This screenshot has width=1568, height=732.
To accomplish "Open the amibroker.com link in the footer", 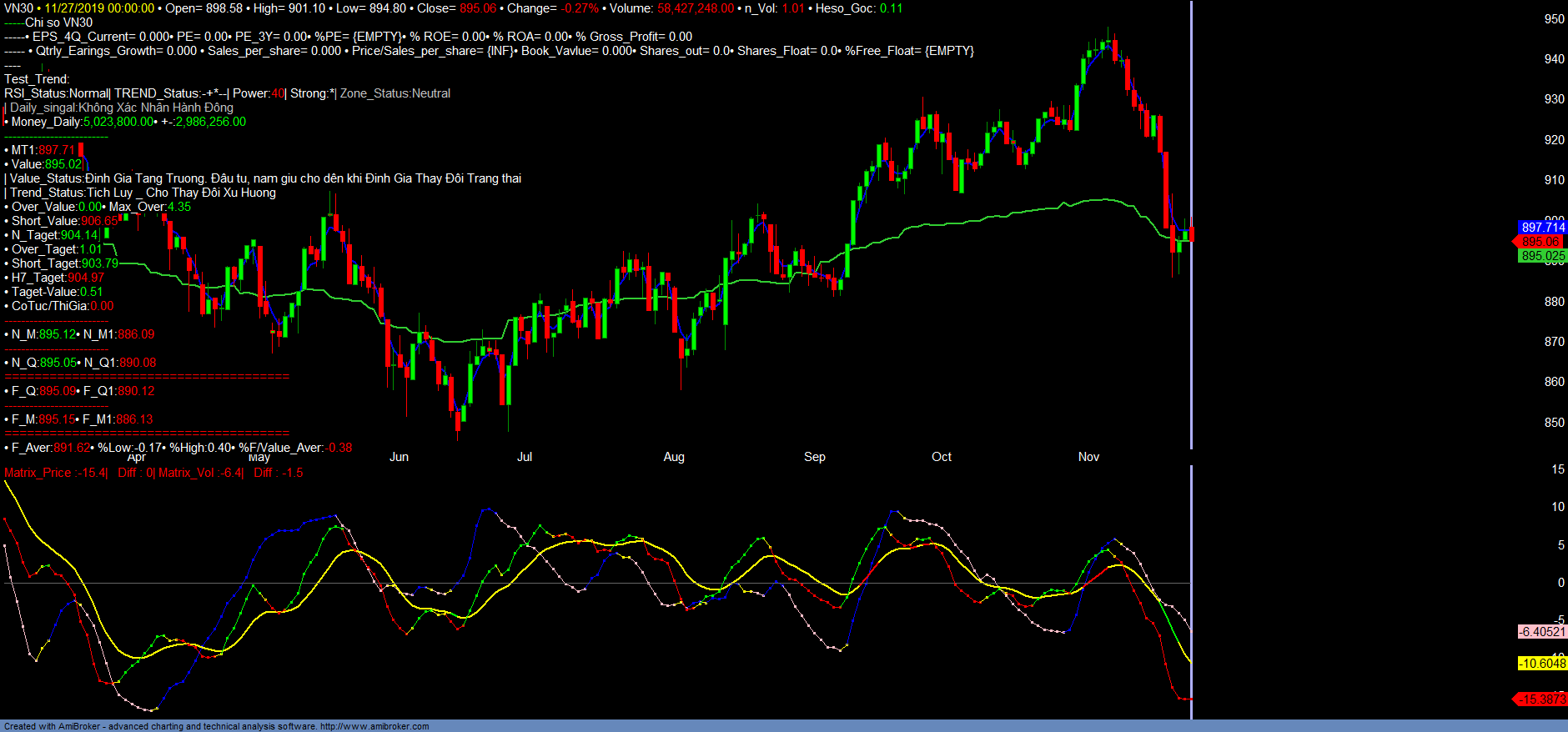I will pyautogui.click(x=374, y=726).
